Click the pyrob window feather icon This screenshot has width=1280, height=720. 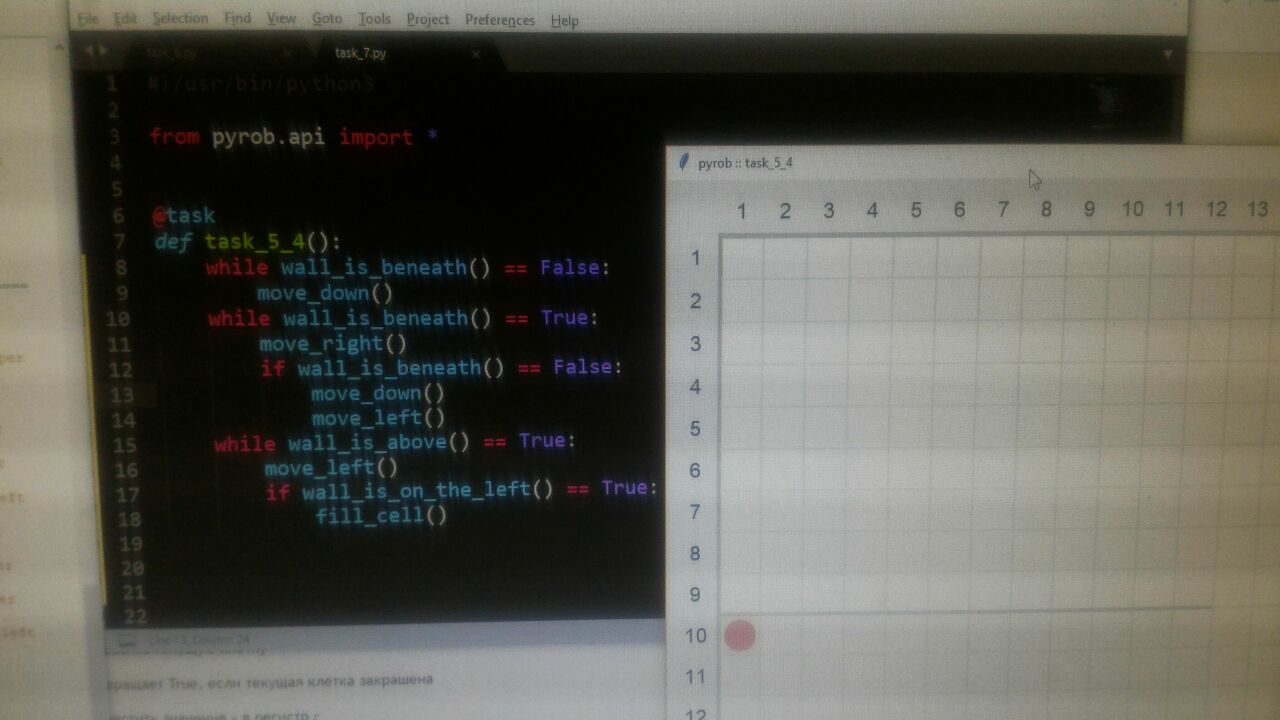[684, 162]
